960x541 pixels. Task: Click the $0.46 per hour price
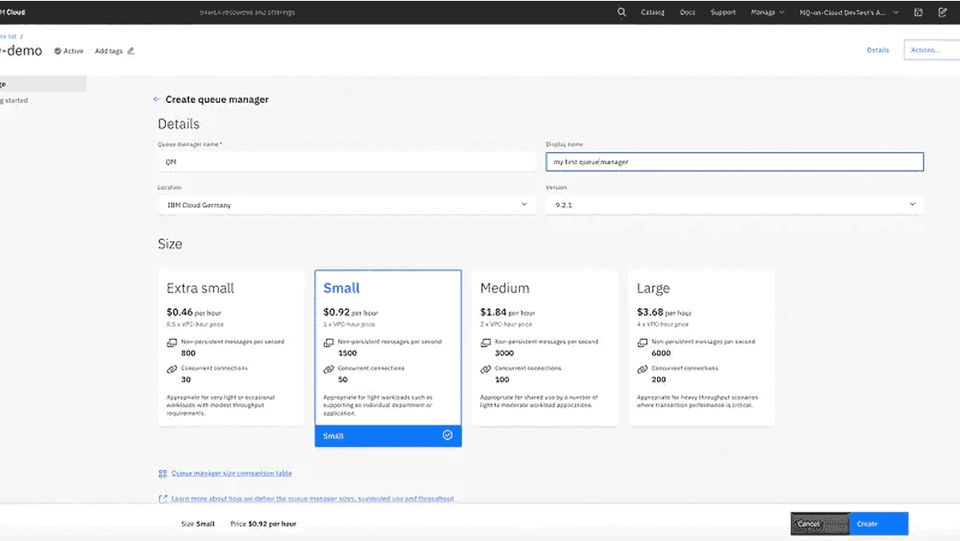click(193, 312)
